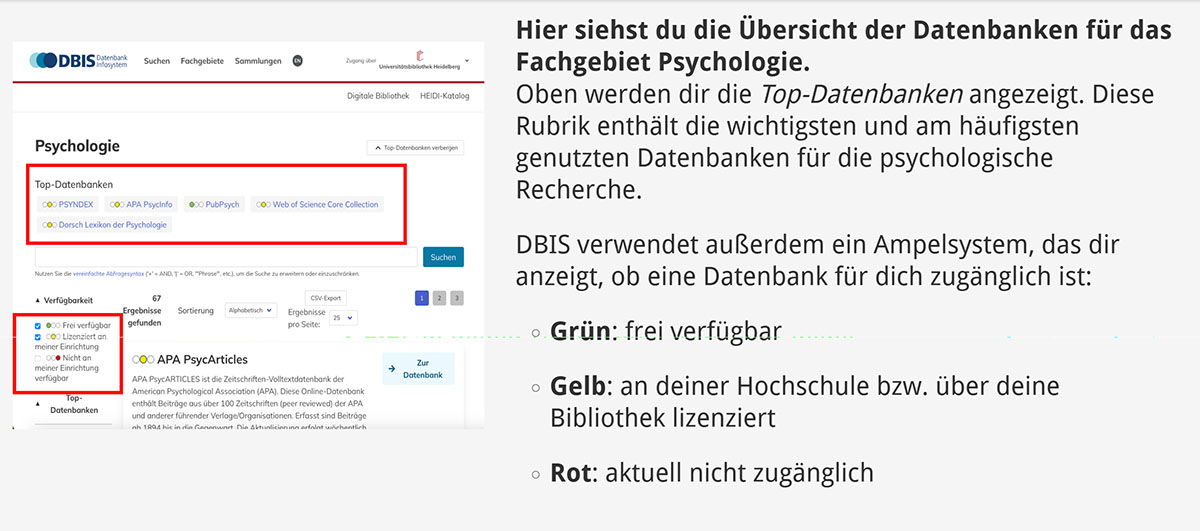
Task: Collapse the Verfügbarkeit filter section
Action: click(38, 299)
